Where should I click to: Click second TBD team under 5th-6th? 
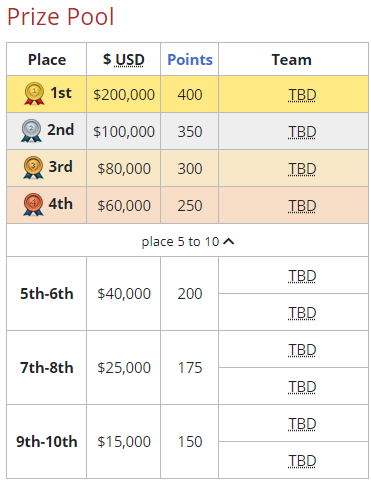point(302,313)
